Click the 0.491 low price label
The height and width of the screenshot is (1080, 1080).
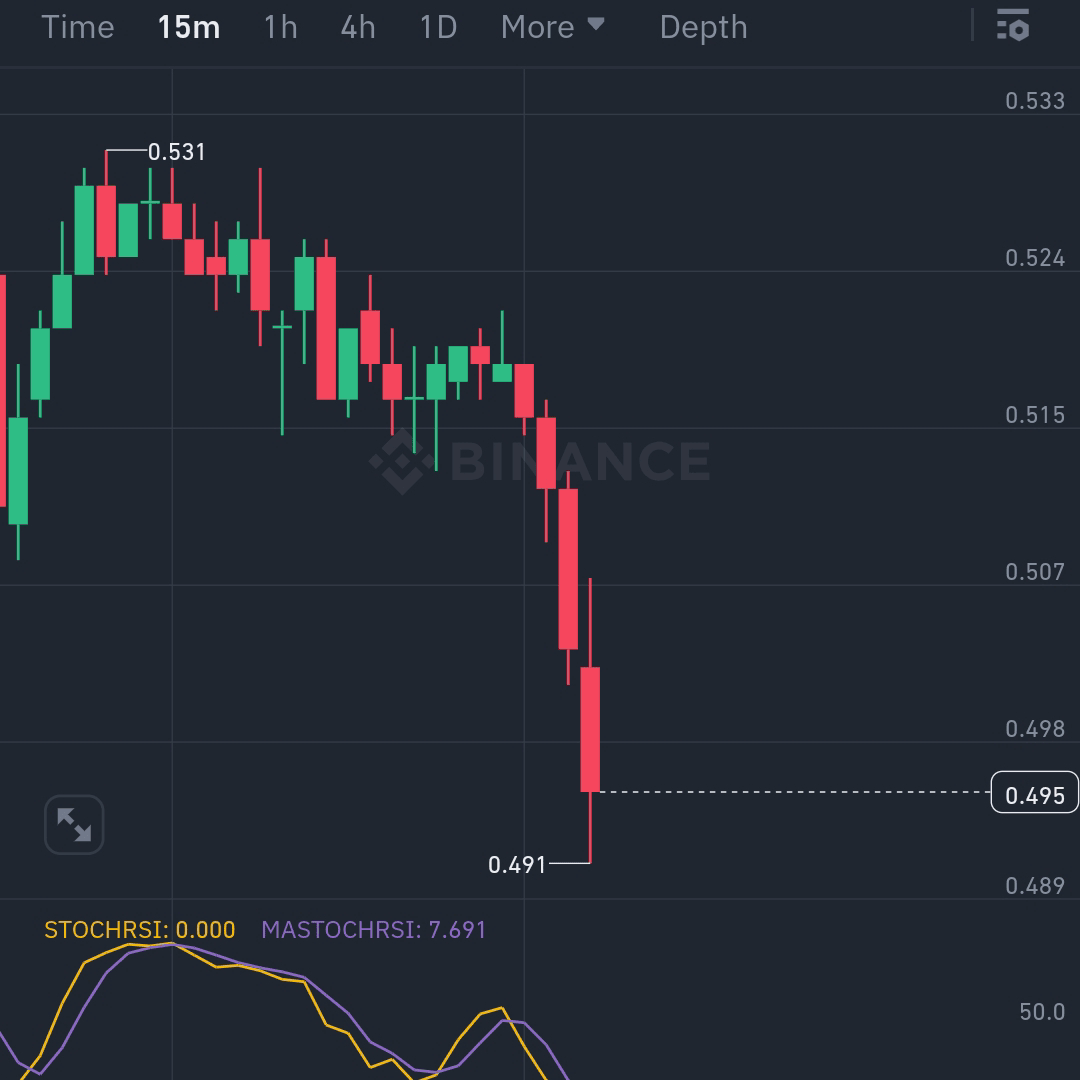coord(516,864)
